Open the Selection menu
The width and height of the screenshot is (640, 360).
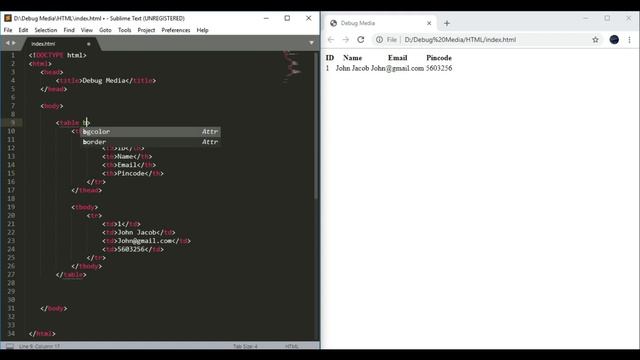tap(46, 30)
